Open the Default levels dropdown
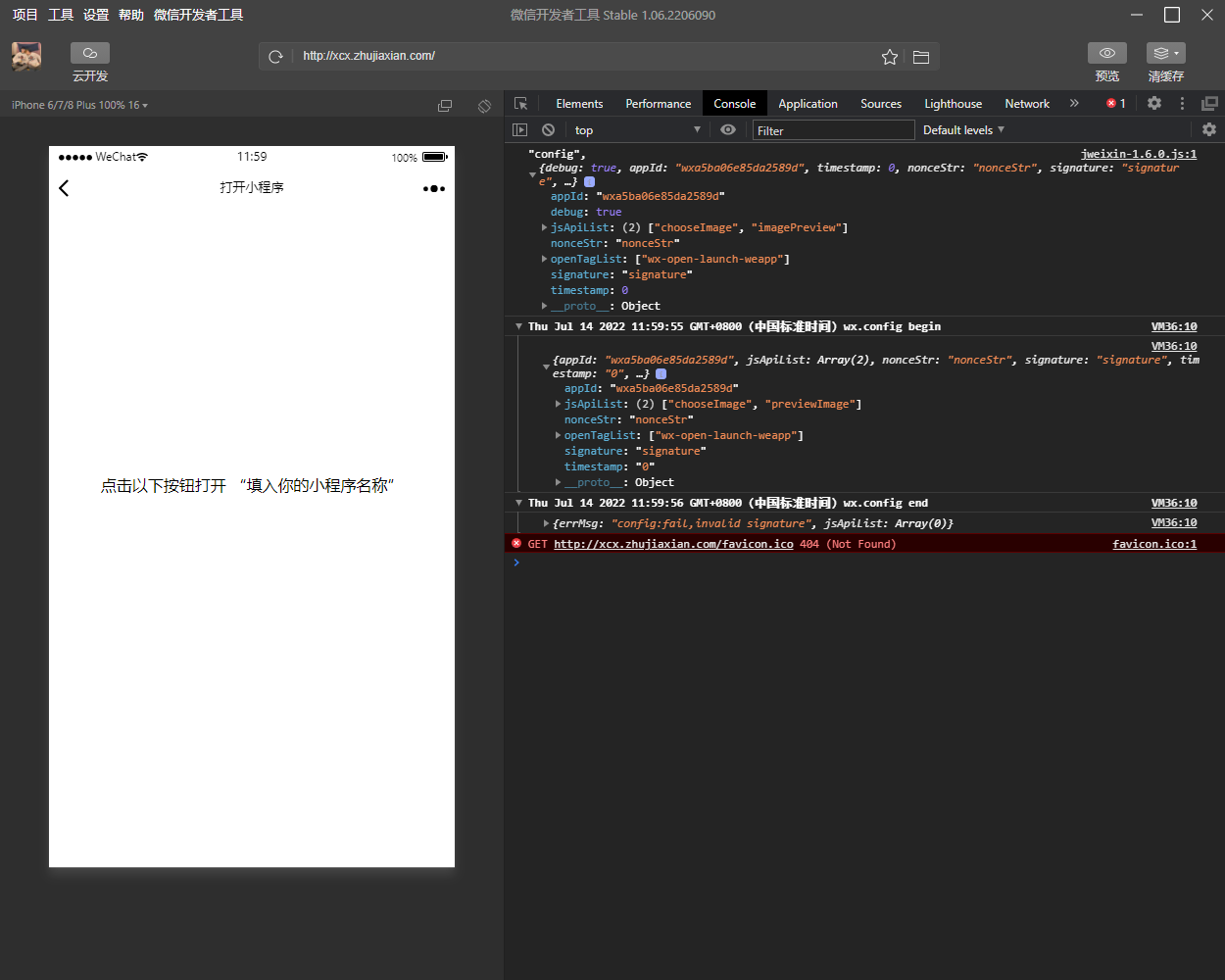Viewport: 1225px width, 980px height. pos(963,129)
